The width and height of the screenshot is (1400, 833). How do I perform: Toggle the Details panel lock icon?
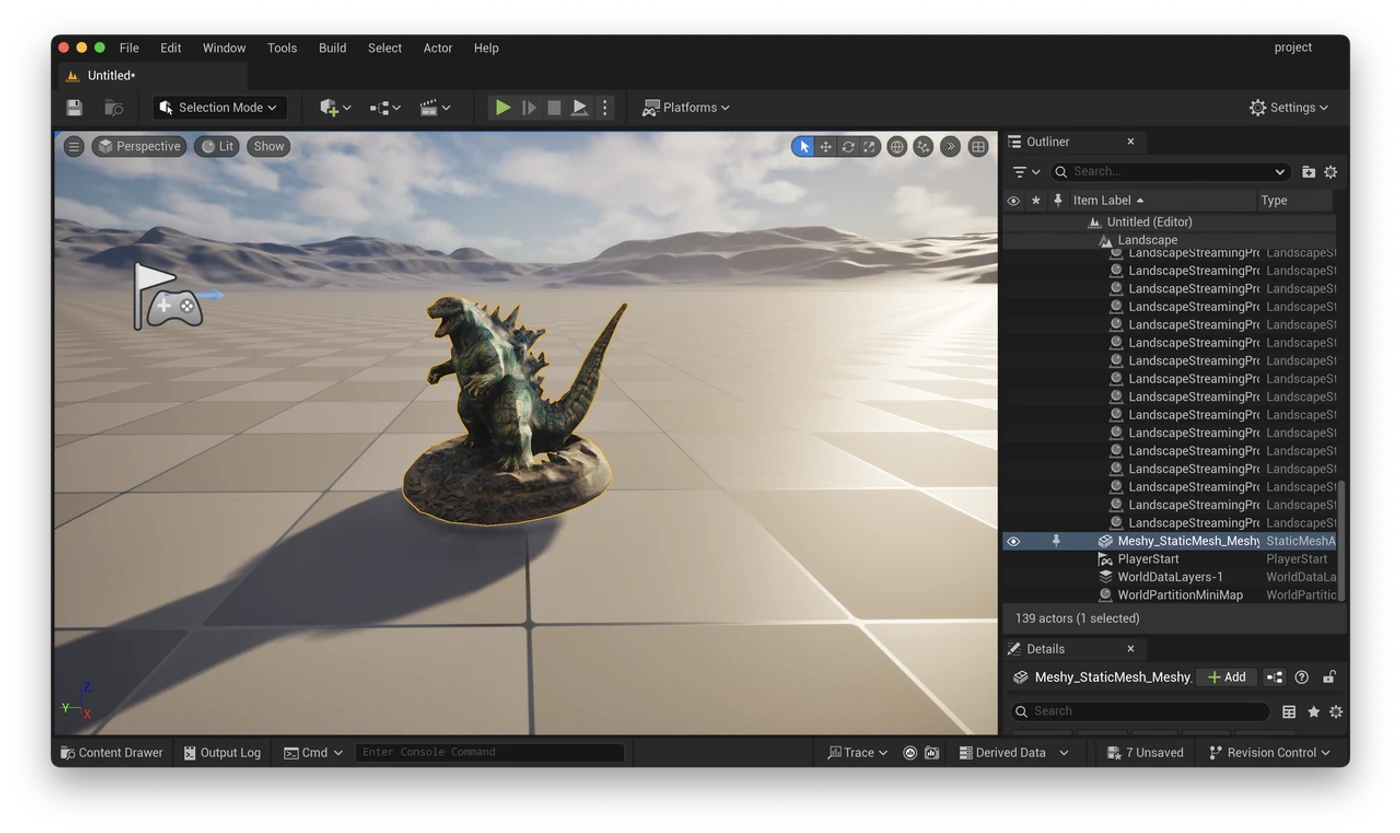tap(1329, 677)
